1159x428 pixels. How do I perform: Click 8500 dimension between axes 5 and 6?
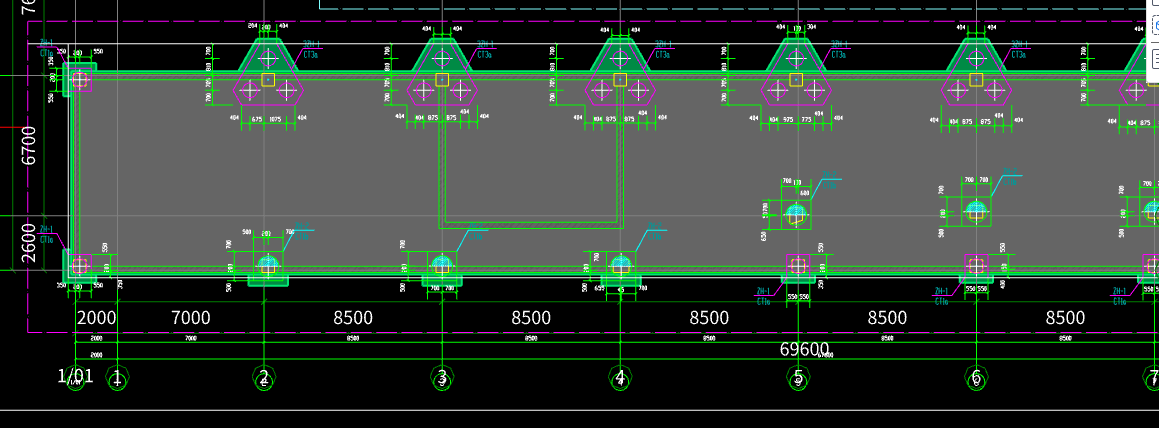(x=887, y=318)
